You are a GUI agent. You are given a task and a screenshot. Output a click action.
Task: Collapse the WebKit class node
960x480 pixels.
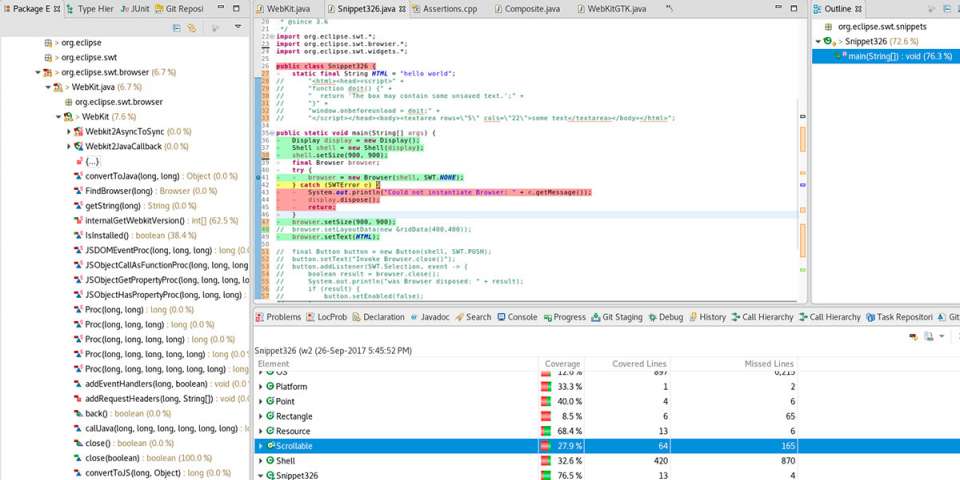coord(59,117)
